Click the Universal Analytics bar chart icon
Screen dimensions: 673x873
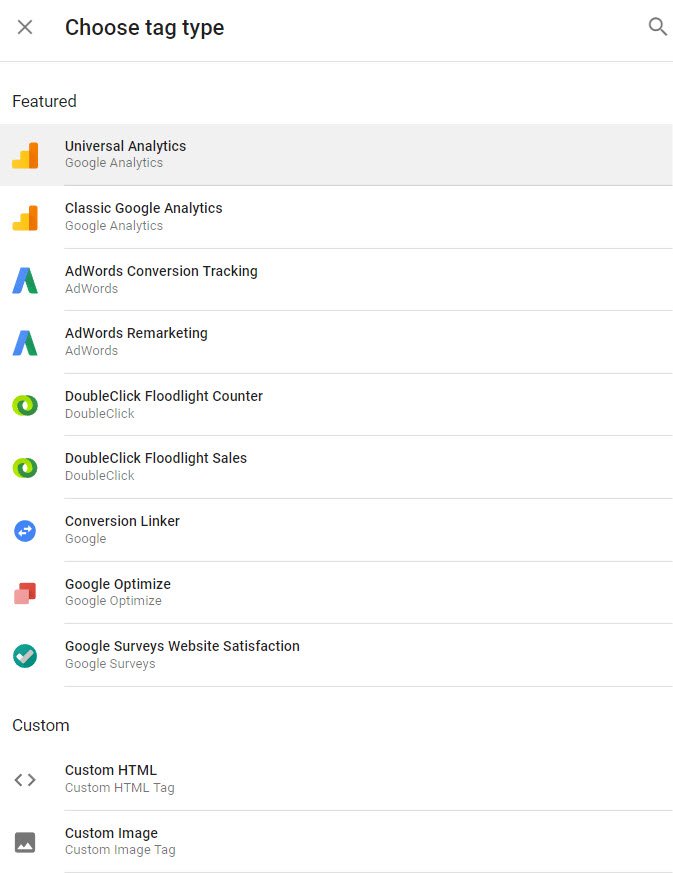(x=25, y=155)
